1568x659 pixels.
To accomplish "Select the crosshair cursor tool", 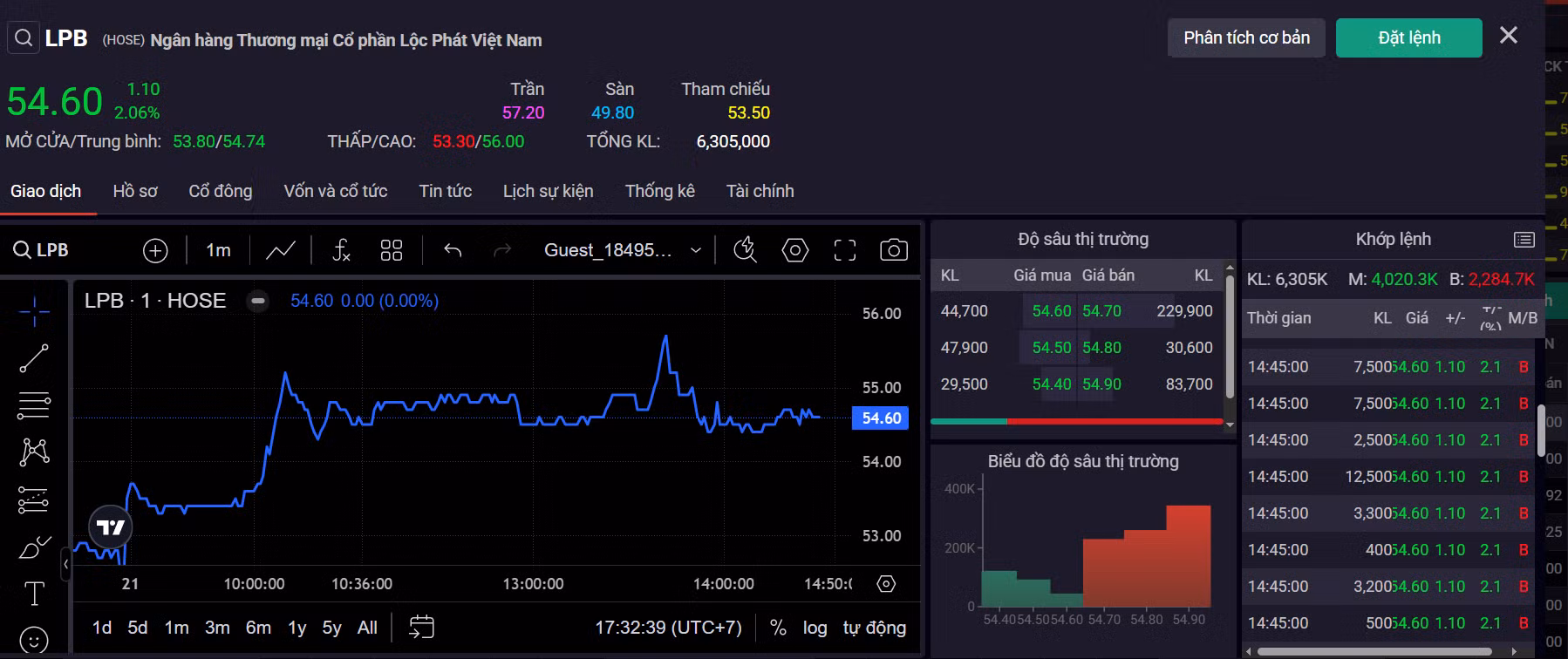I will [35, 311].
